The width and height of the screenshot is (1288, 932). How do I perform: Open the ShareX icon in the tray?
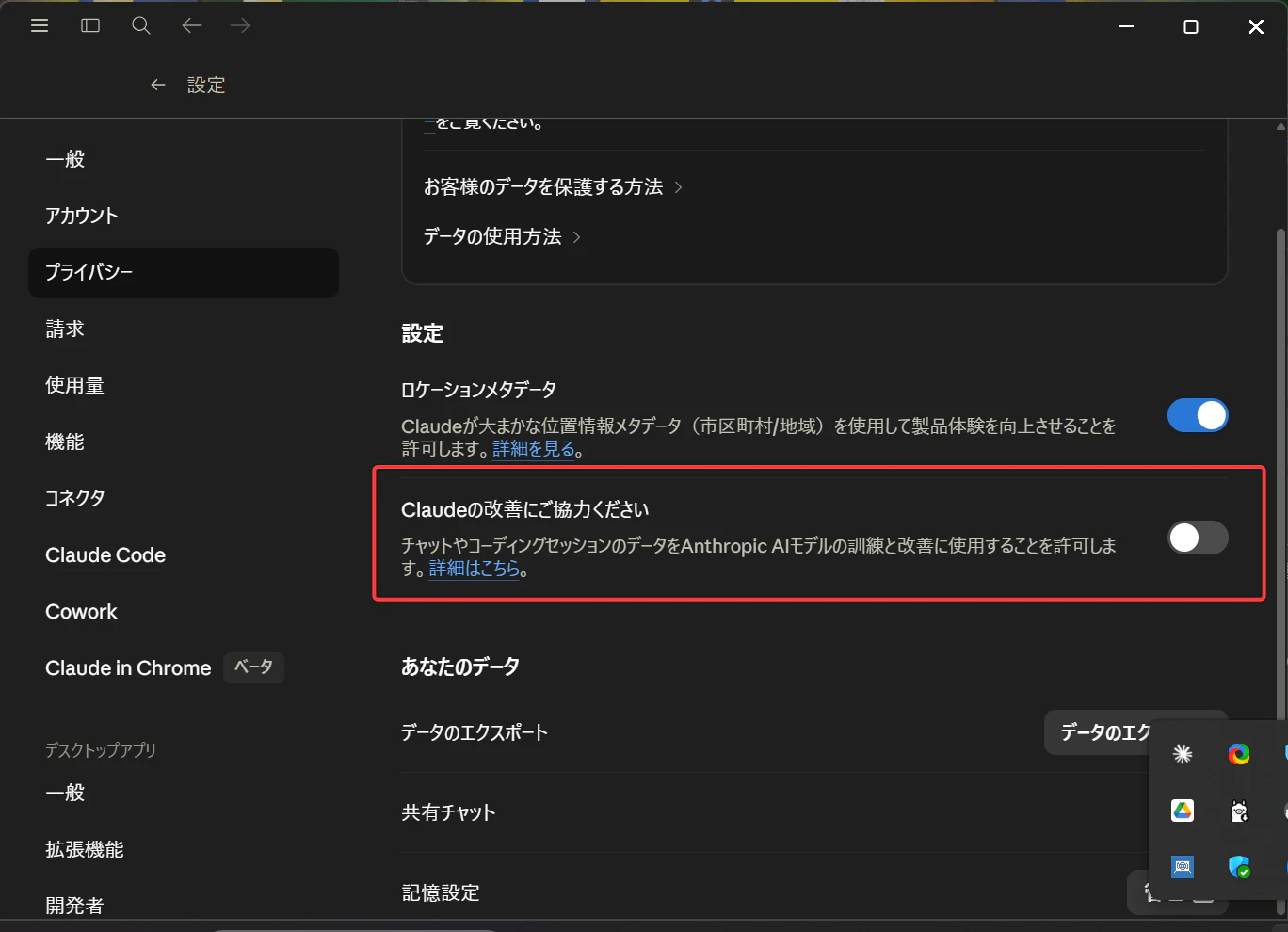coord(1239,753)
